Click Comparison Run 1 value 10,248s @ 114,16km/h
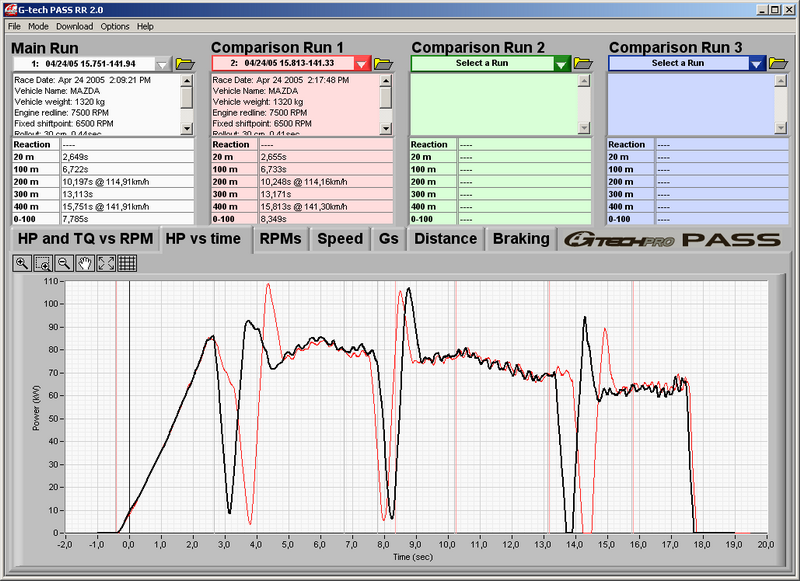Image resolution: width=800 pixels, height=581 pixels. 326,182
